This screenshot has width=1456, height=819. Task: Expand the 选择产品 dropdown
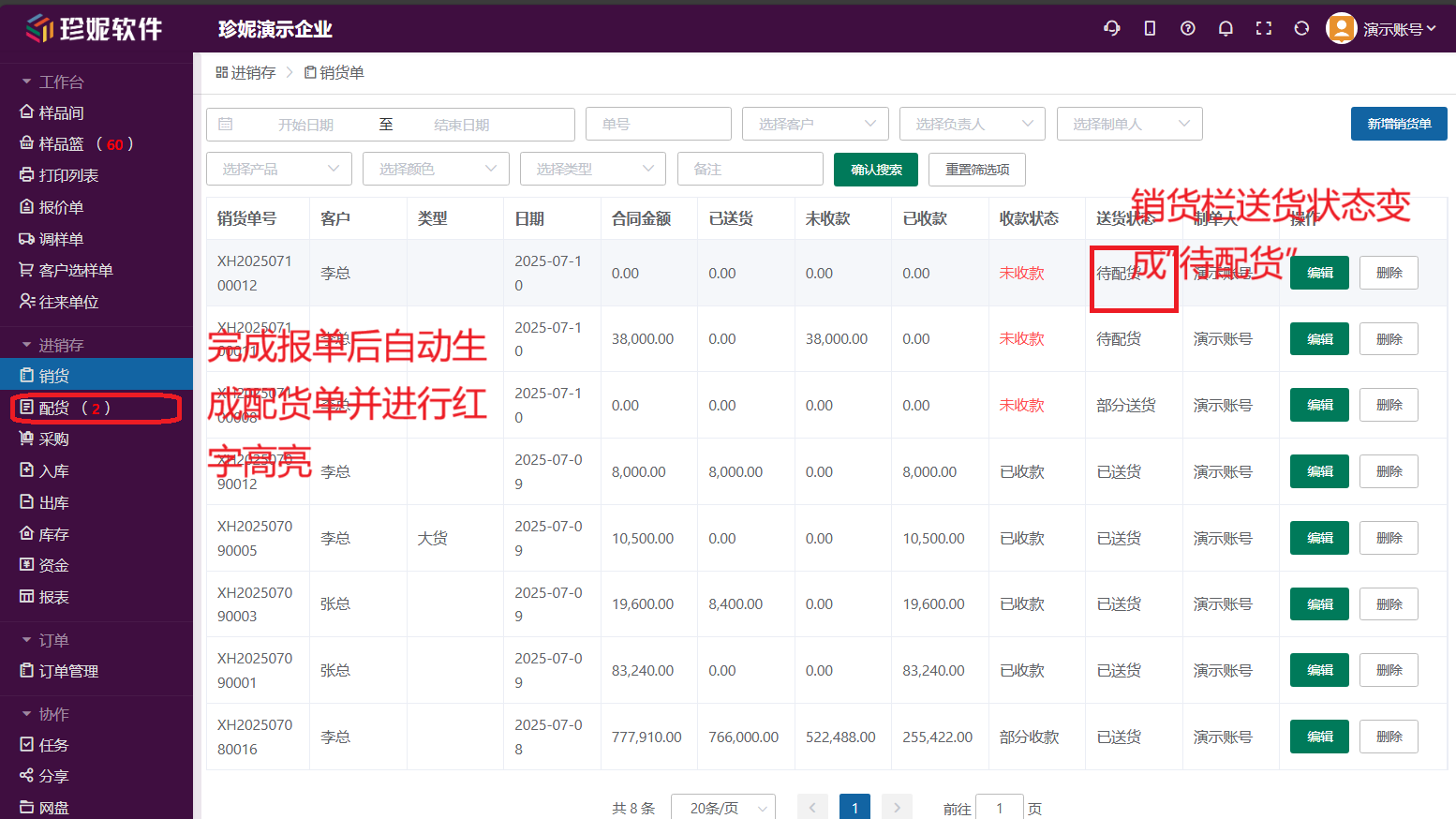pyautogui.click(x=279, y=169)
